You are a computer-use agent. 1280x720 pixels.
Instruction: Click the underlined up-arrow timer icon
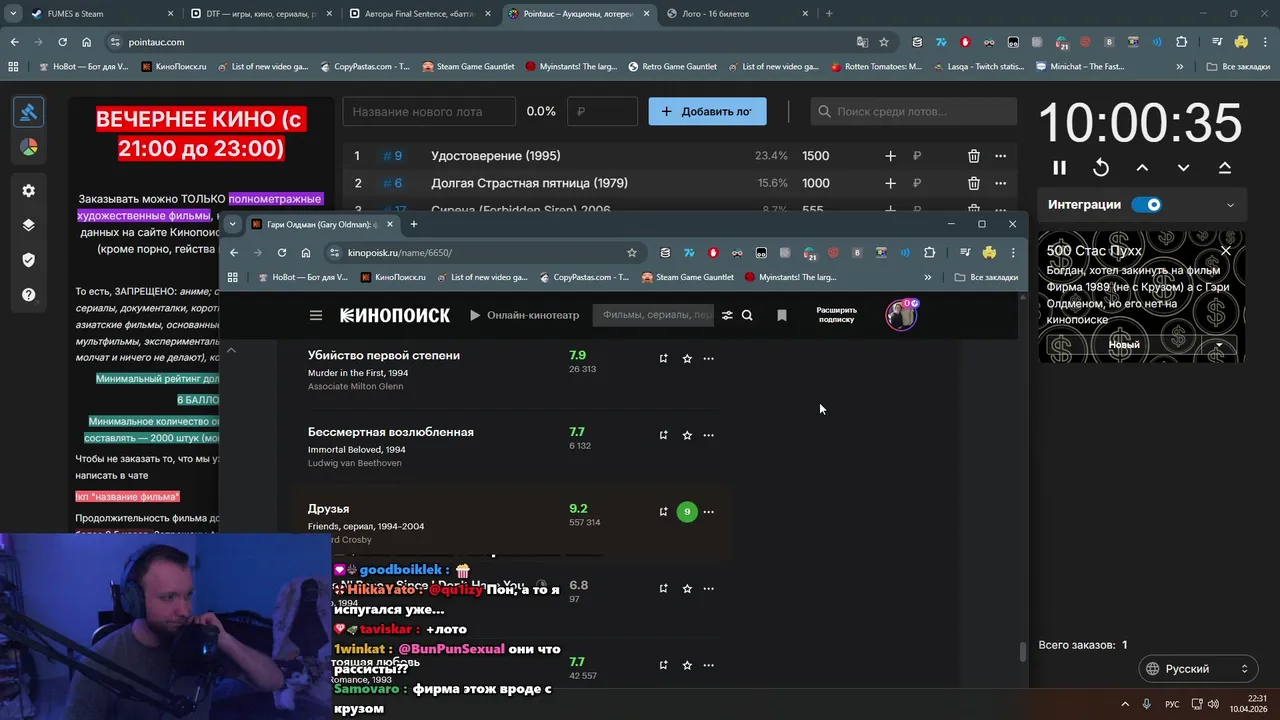(1224, 168)
